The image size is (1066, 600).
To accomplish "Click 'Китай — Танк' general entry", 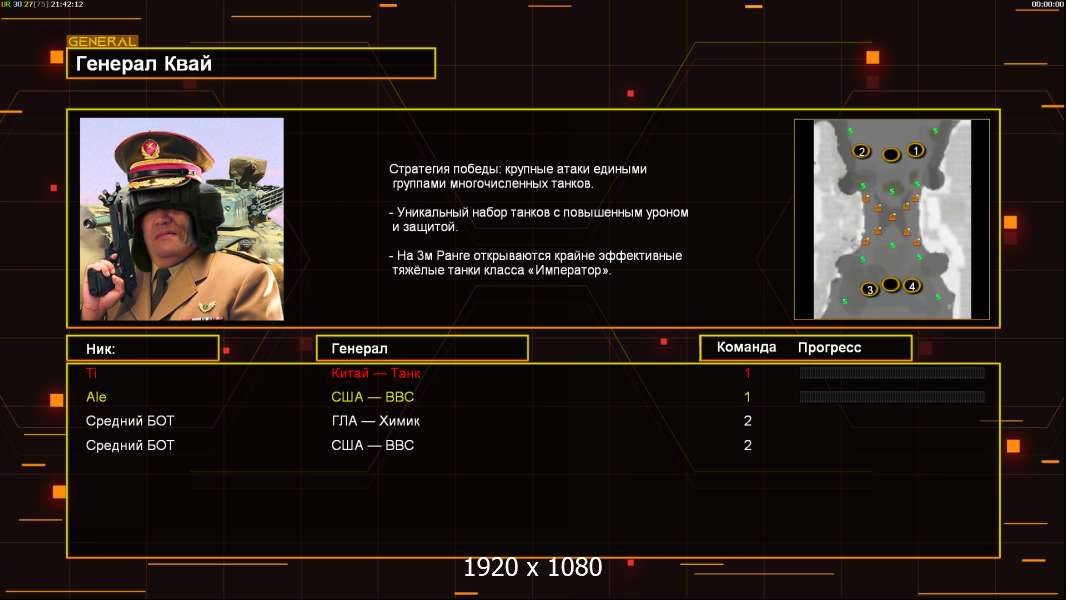I will [x=375, y=372].
